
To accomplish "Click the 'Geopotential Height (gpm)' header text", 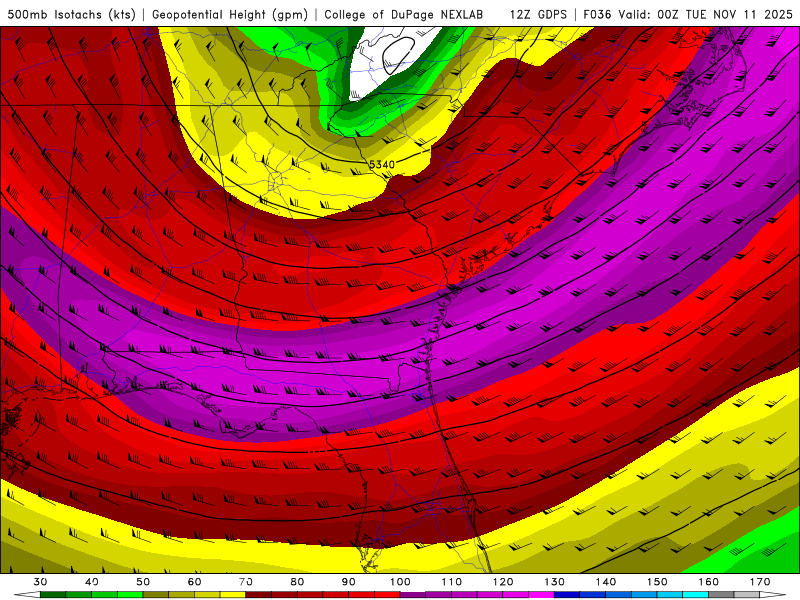I will pos(230,14).
